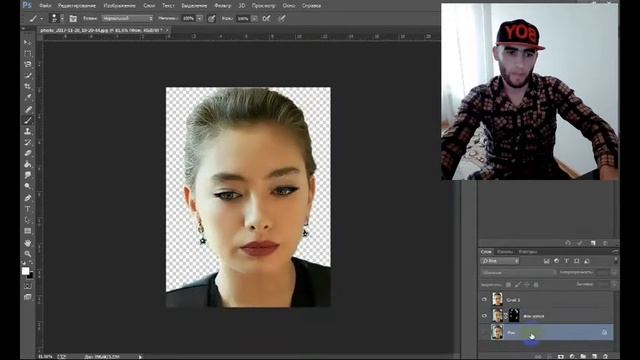Expand opacity slider arrow in options bar
The height and width of the screenshot is (360, 640).
(199, 18)
